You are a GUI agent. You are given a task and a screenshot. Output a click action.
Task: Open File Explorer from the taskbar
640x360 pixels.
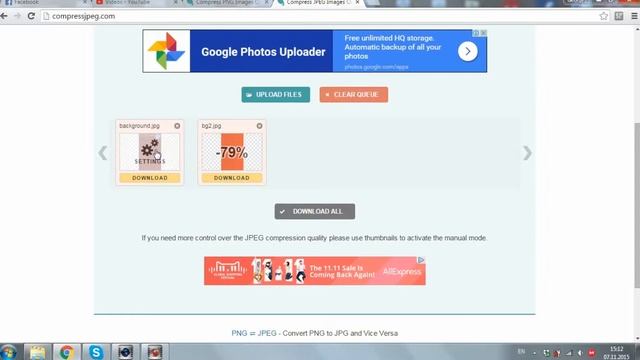[x=37, y=352]
